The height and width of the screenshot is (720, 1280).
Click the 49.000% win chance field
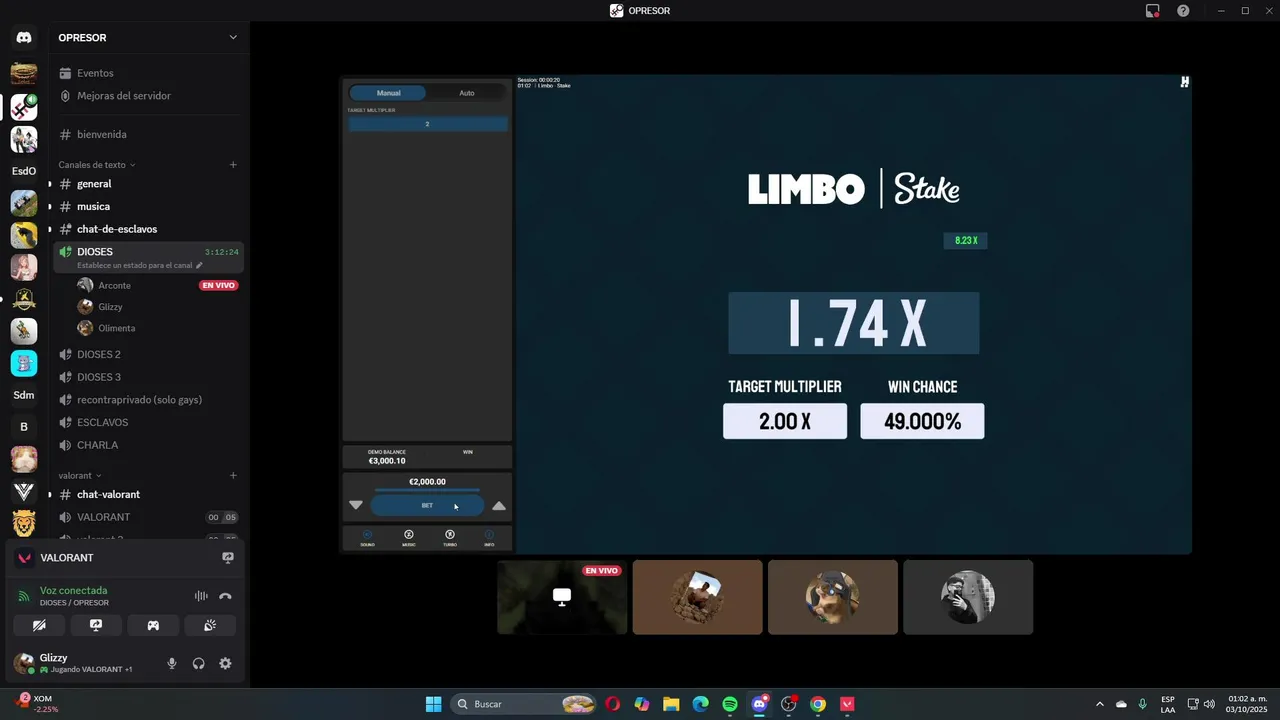[922, 421]
